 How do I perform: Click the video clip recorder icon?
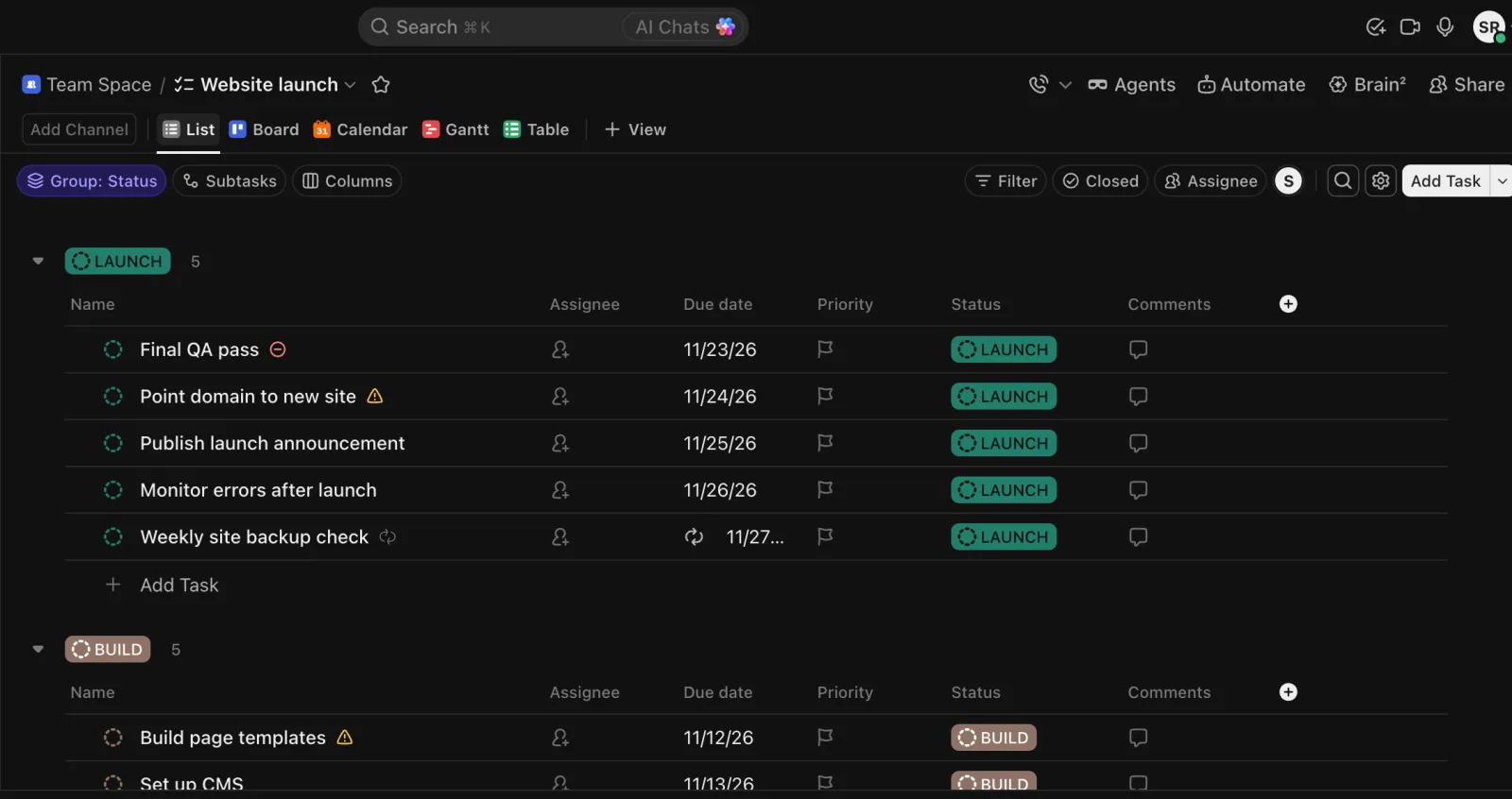click(1410, 26)
